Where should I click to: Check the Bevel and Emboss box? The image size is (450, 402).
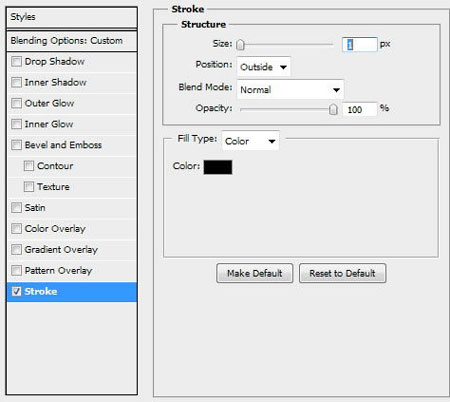(x=16, y=145)
